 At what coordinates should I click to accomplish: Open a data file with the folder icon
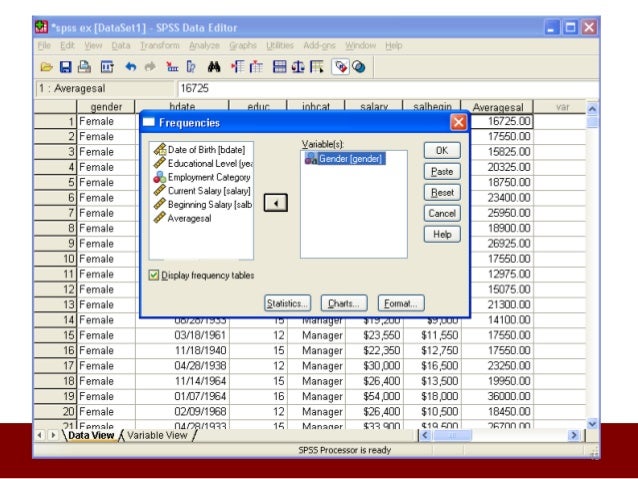[46, 67]
